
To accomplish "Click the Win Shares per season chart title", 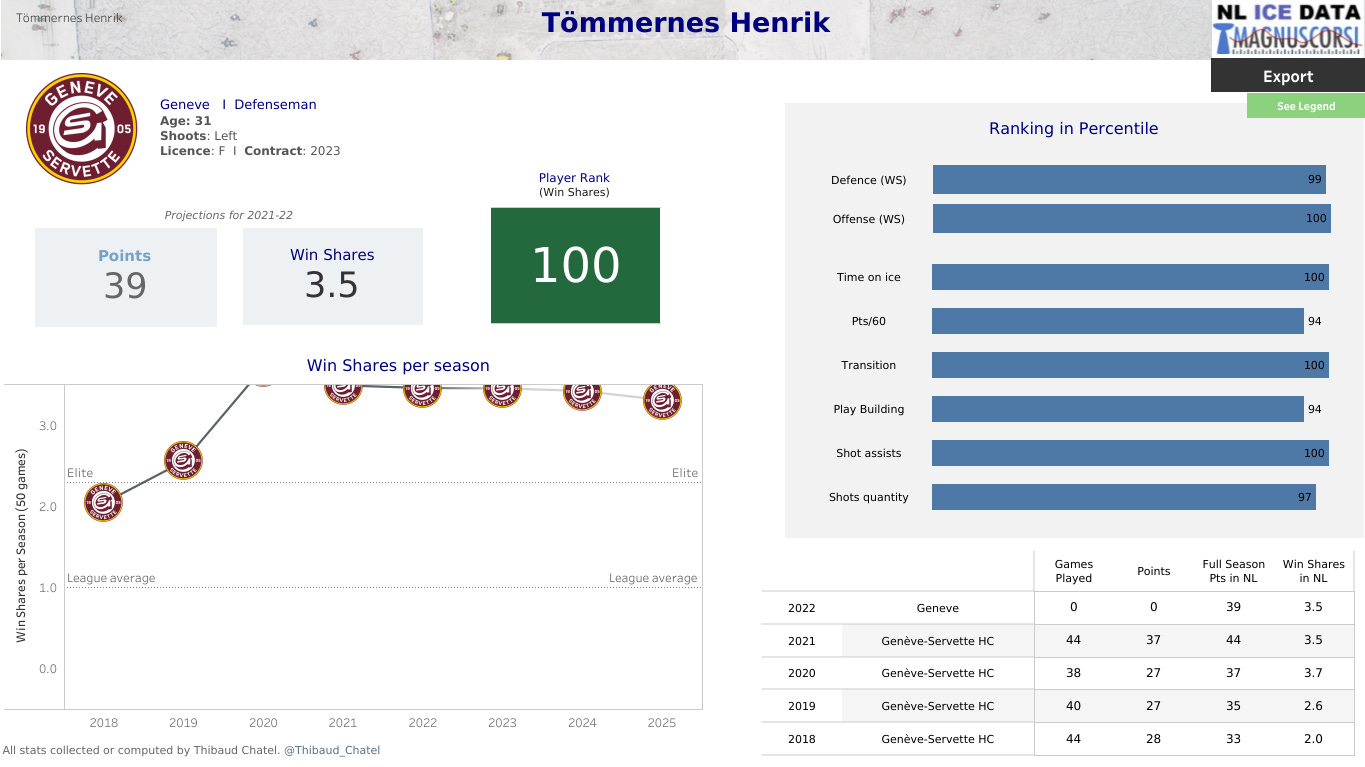I will [x=398, y=366].
